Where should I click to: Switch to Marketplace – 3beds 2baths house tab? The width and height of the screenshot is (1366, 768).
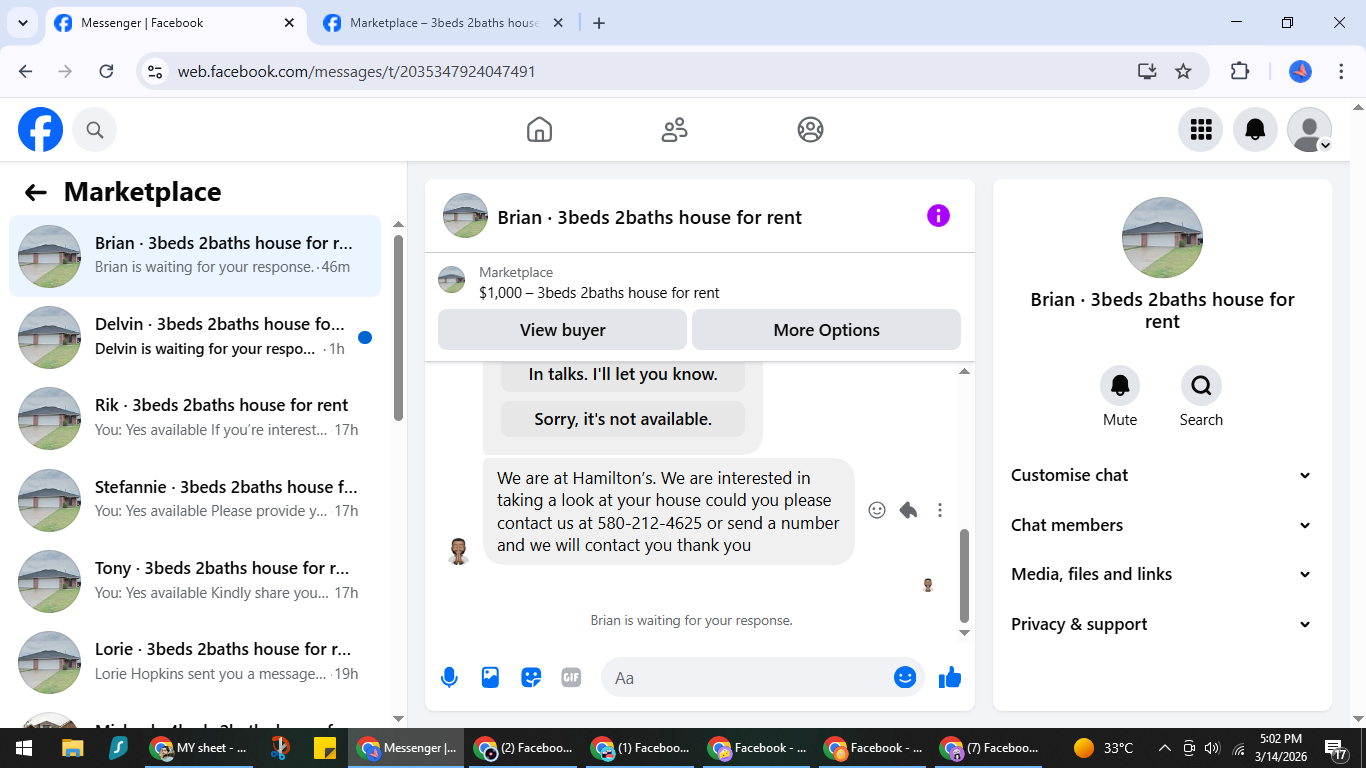(445, 23)
